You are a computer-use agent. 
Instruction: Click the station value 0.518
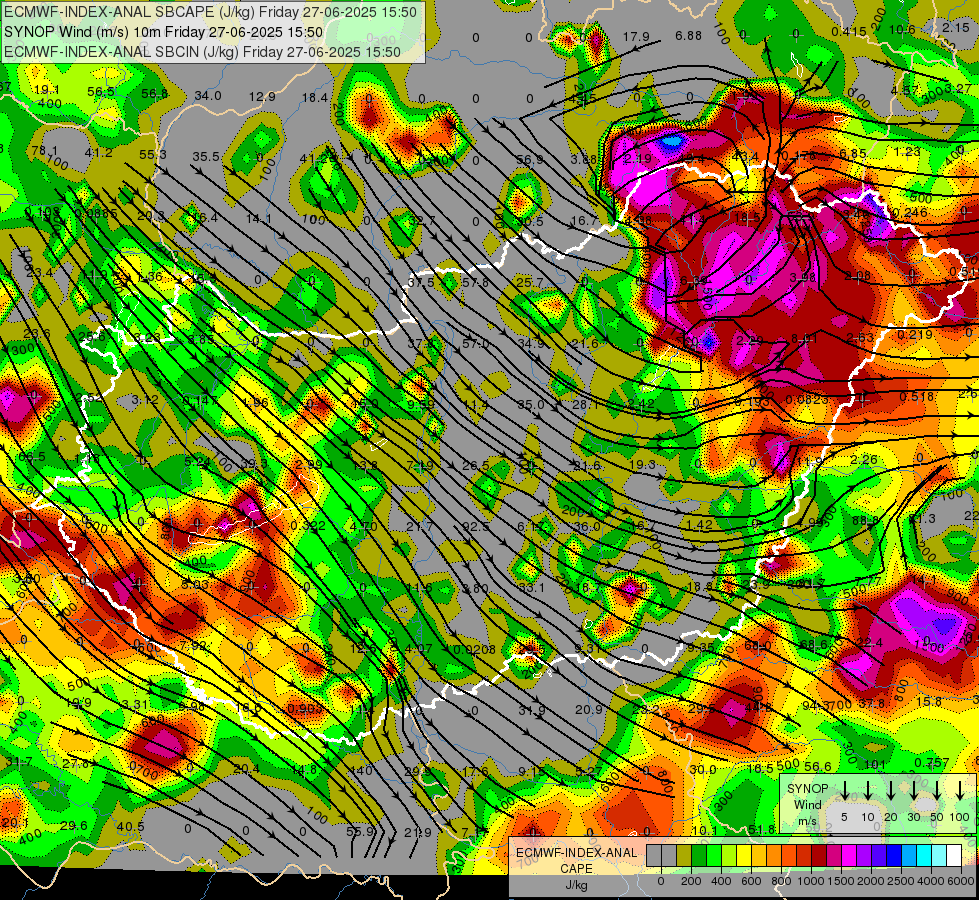(917, 397)
